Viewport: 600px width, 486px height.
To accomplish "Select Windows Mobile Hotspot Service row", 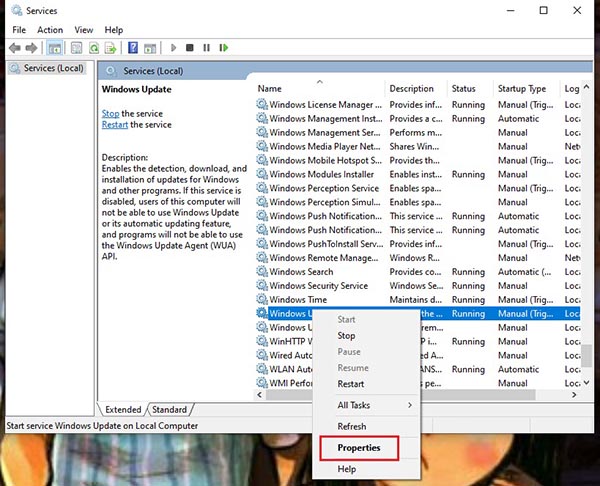I will 418,160.
